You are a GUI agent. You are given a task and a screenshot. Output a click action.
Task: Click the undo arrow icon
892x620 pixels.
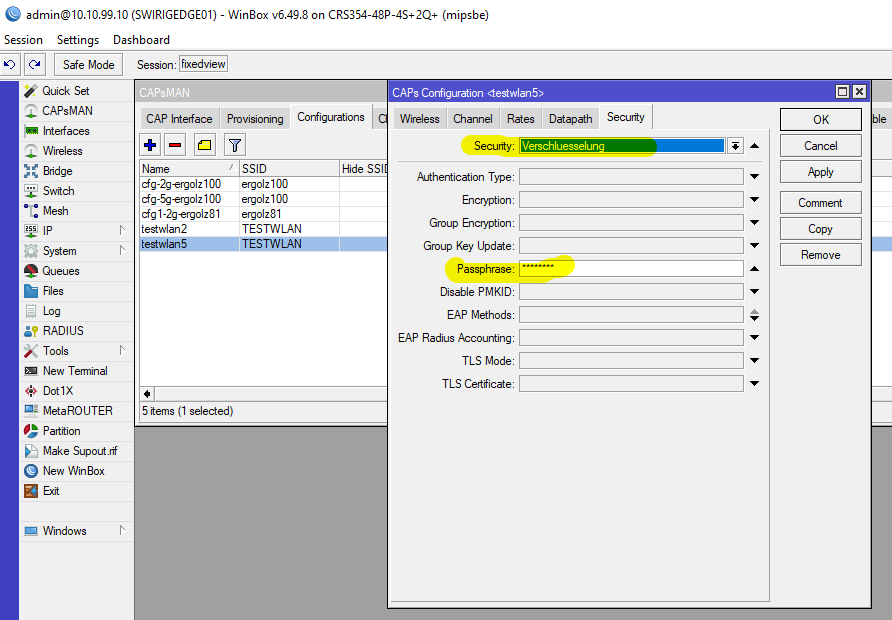click(10, 65)
